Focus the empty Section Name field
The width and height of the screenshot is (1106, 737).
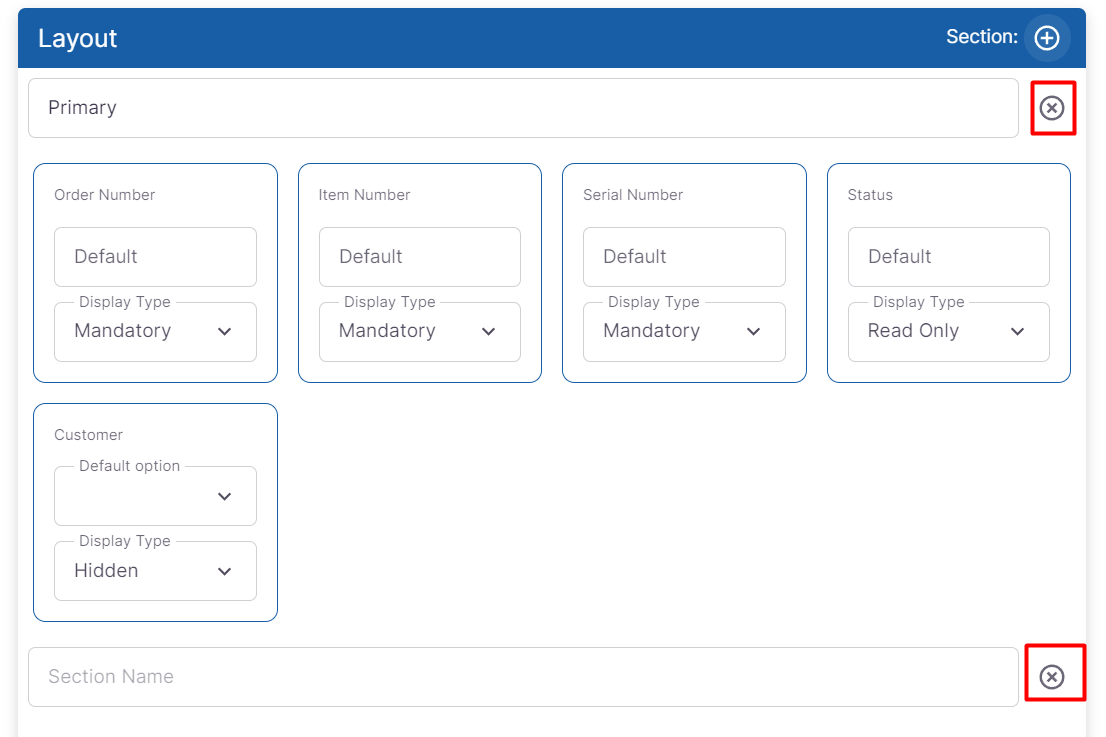pyautogui.click(x=522, y=677)
